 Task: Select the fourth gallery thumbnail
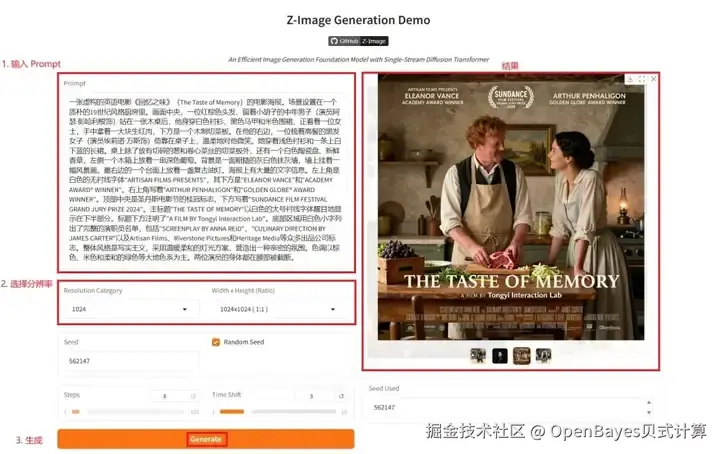click(x=543, y=356)
